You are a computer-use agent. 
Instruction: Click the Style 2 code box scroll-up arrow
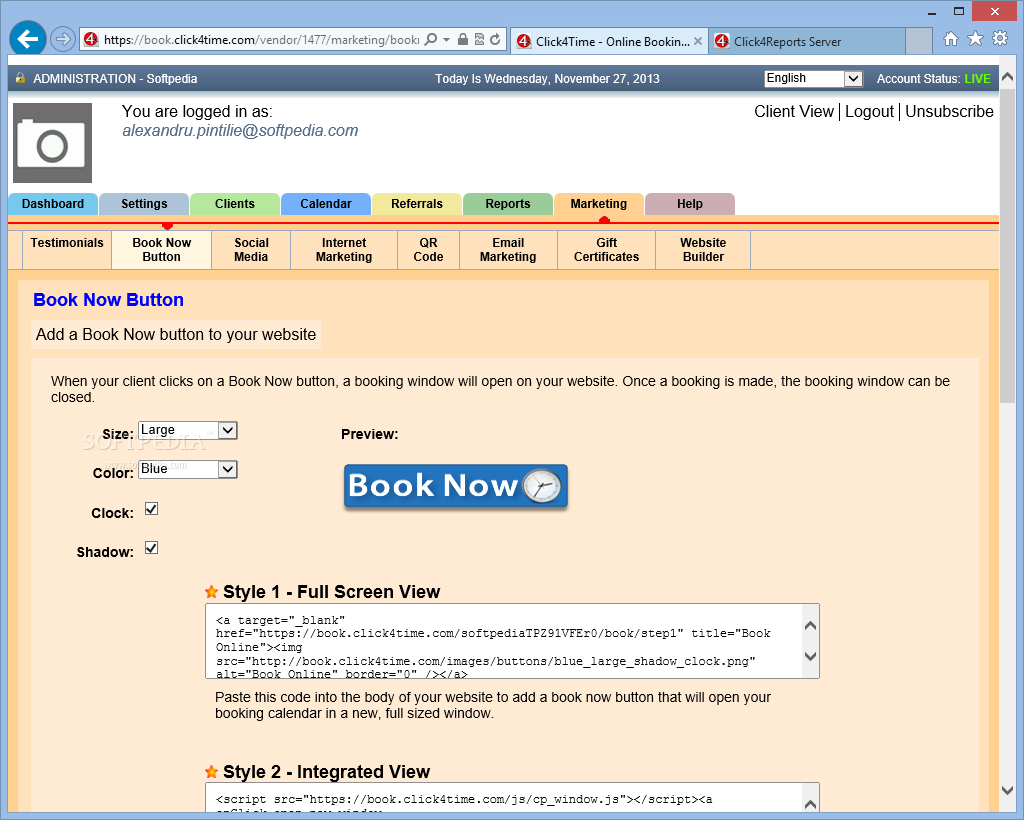point(810,804)
